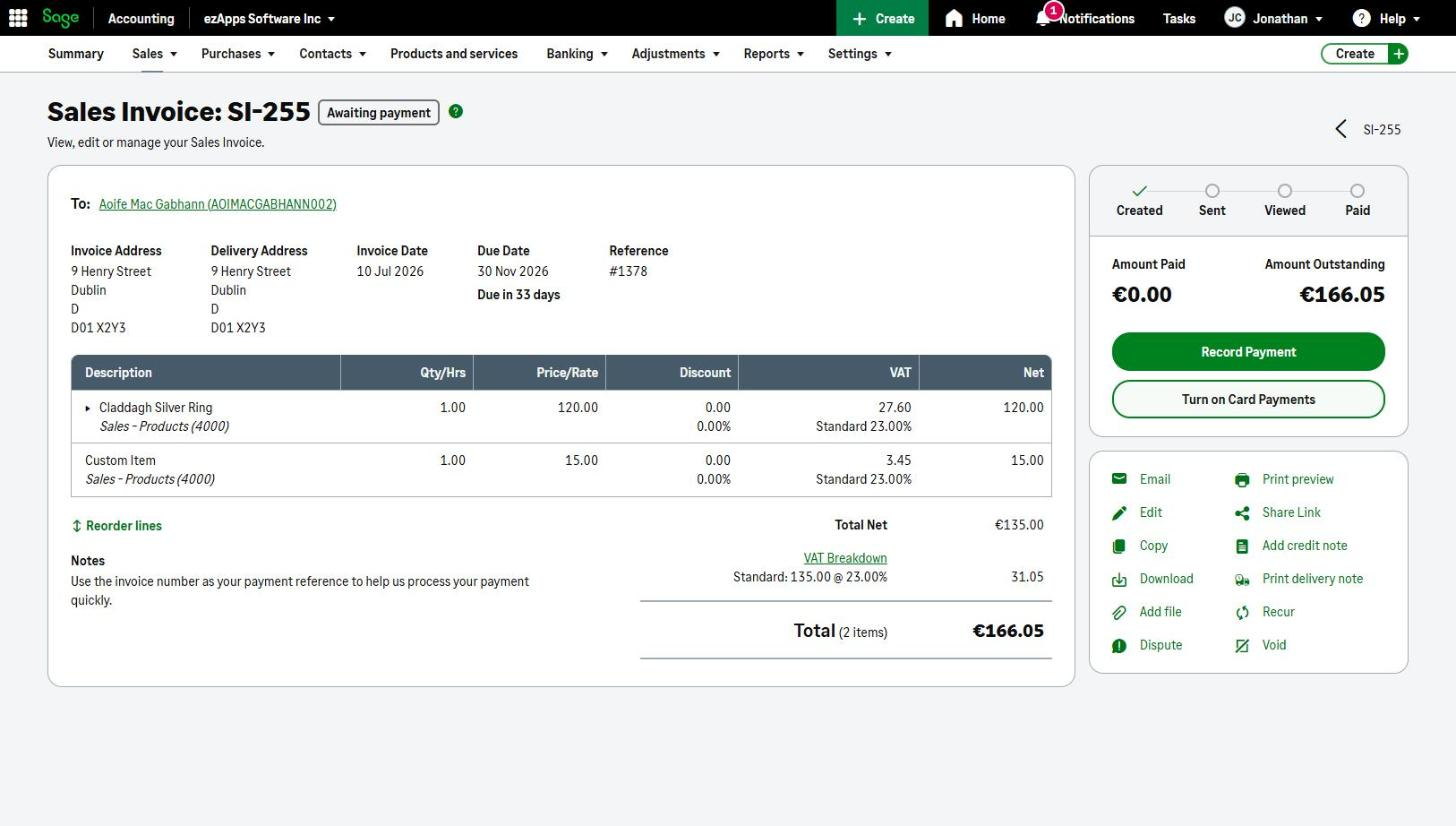
Task: Go to Home in the top bar
Action: click(x=975, y=18)
